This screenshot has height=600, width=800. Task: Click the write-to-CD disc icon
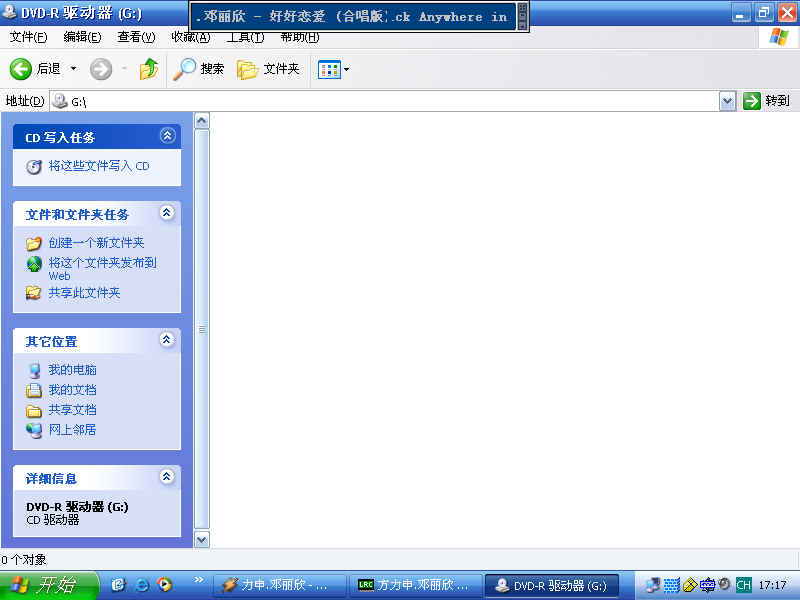(34, 167)
